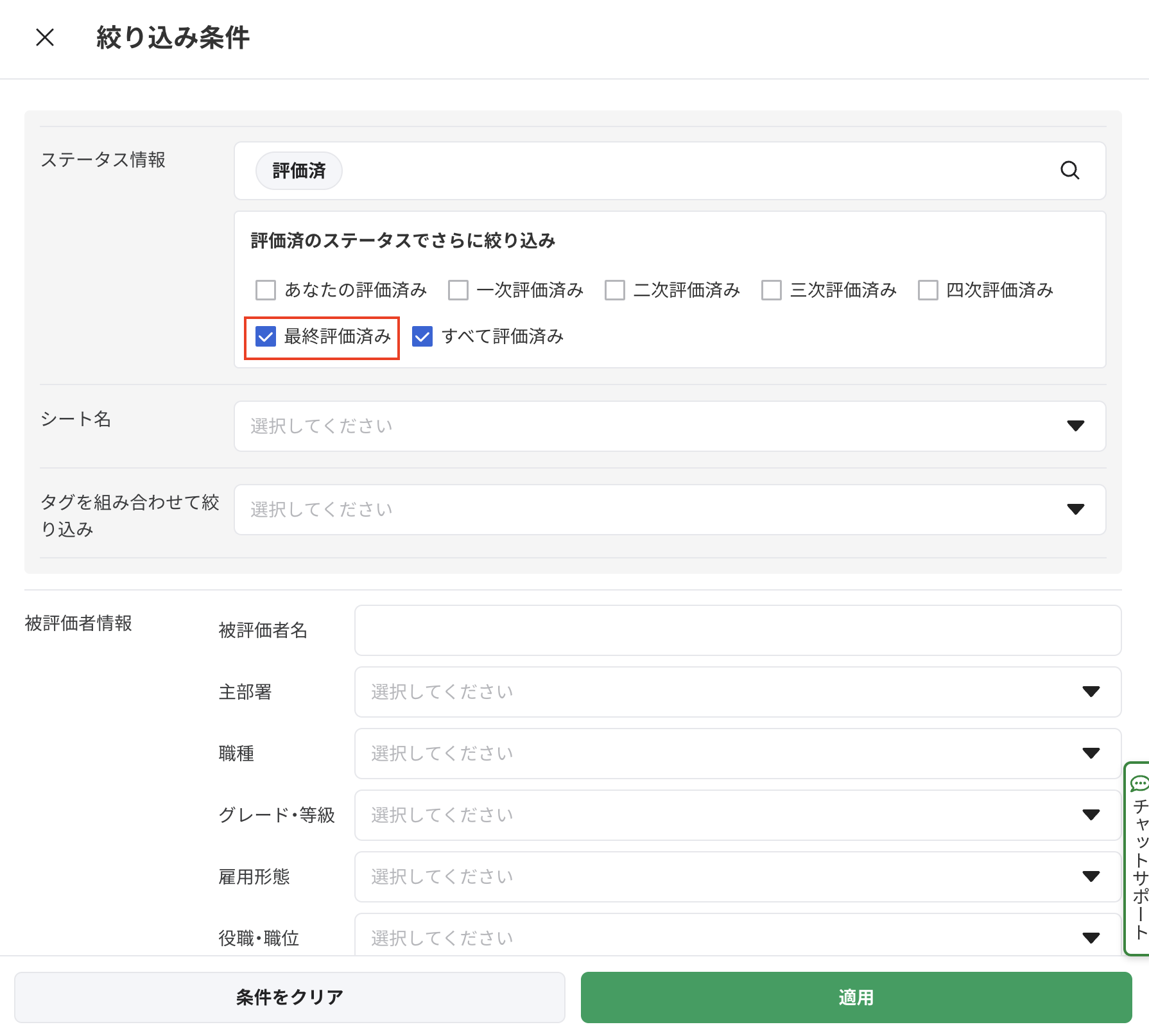Open the 主部署 dropdown
This screenshot has height=1036, width=1149.
point(738,692)
